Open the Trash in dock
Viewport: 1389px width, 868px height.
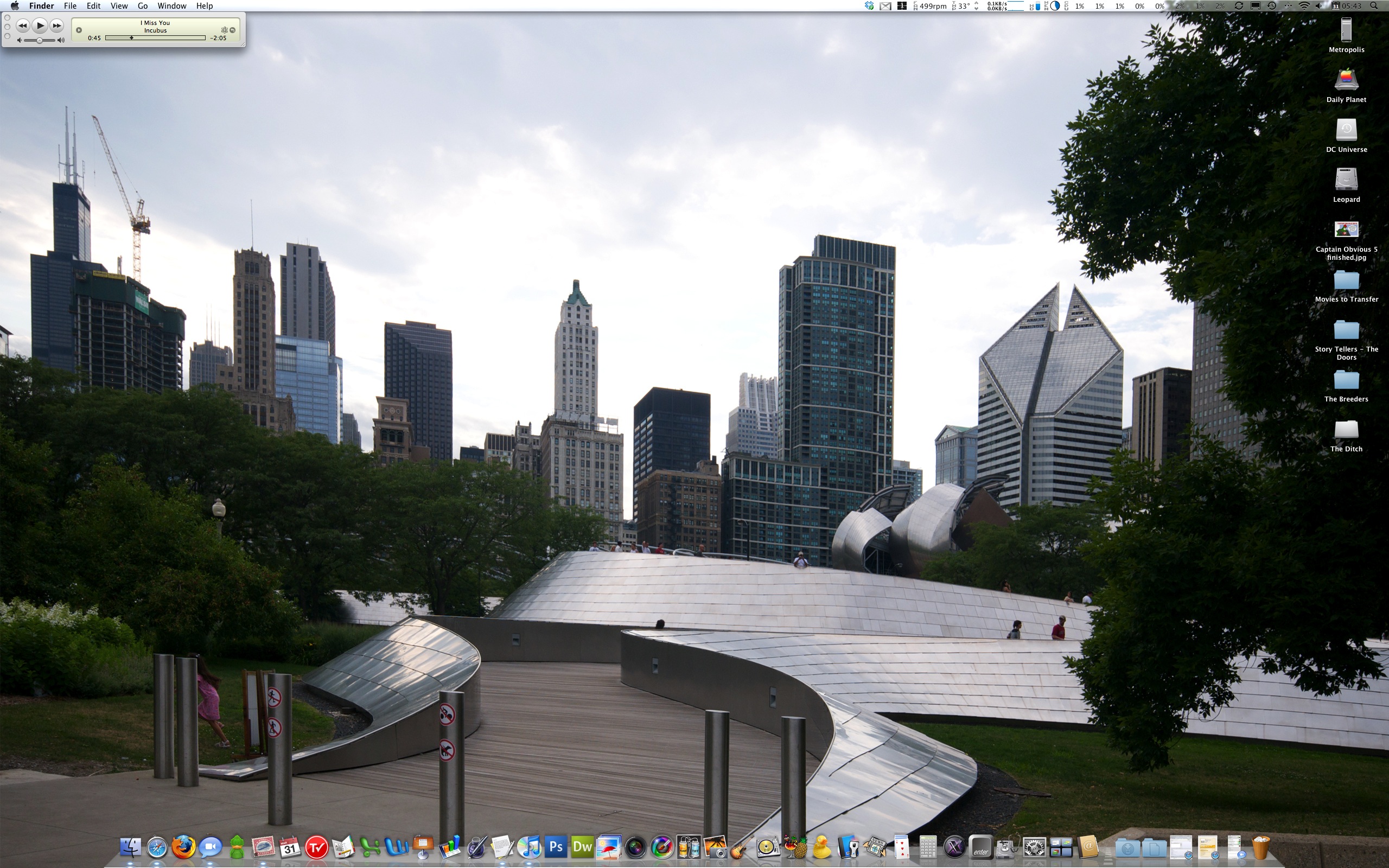tap(1261, 847)
